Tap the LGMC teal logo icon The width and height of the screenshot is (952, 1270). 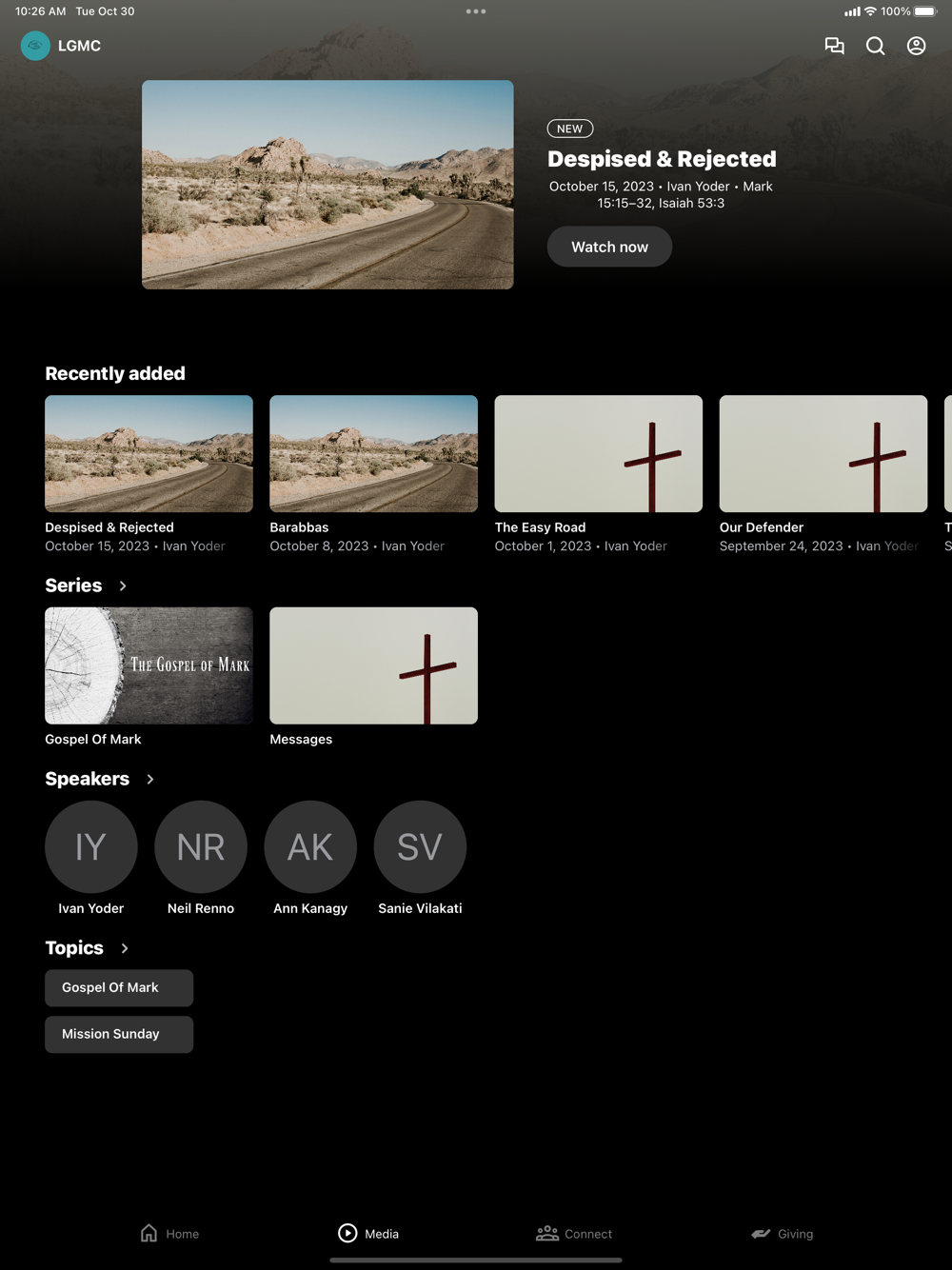pos(35,46)
